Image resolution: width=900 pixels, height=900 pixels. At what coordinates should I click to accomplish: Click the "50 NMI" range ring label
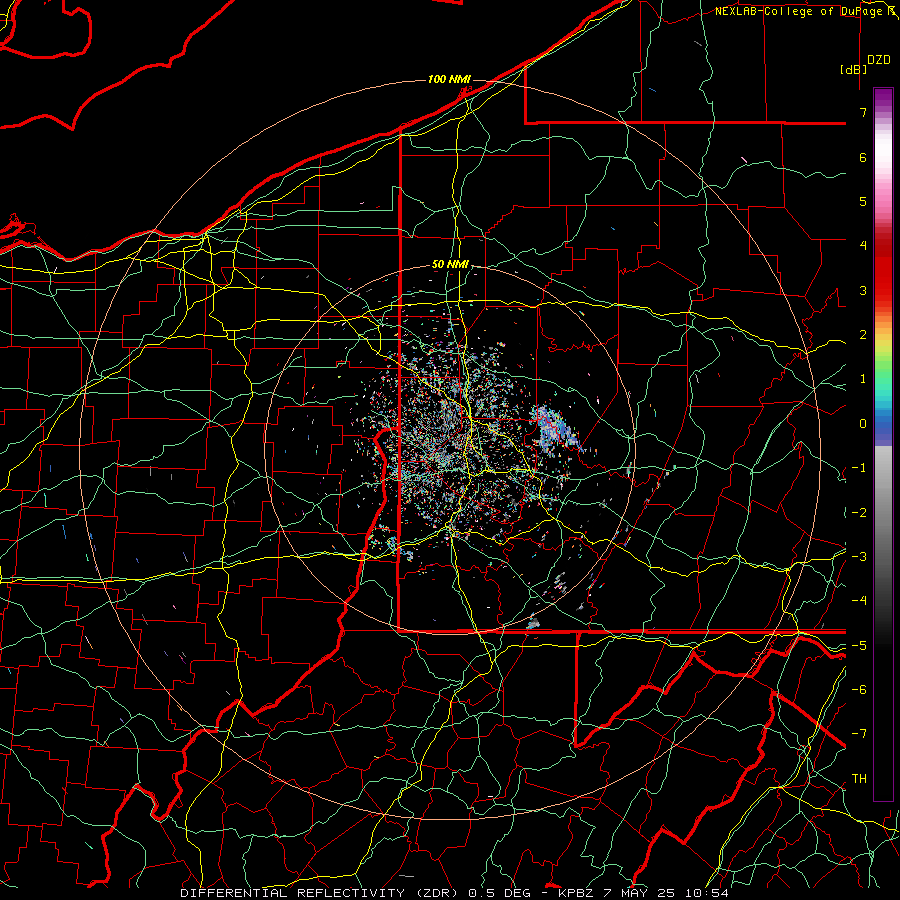click(x=450, y=264)
